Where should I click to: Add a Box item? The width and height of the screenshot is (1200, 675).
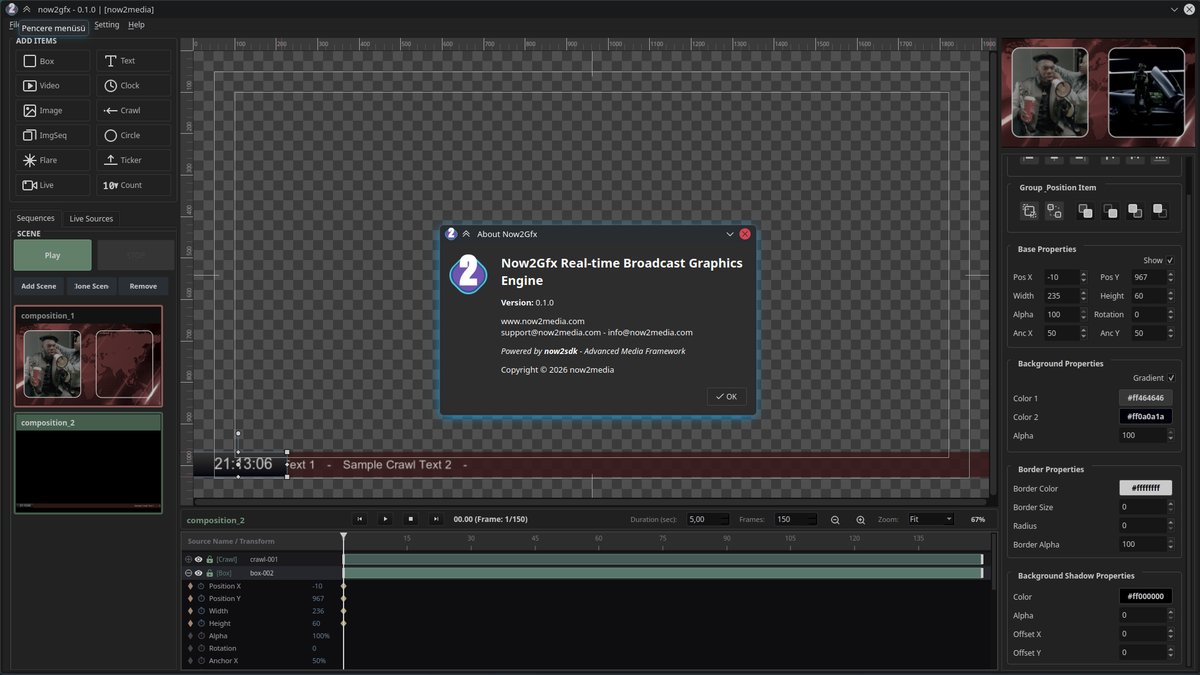(52, 61)
